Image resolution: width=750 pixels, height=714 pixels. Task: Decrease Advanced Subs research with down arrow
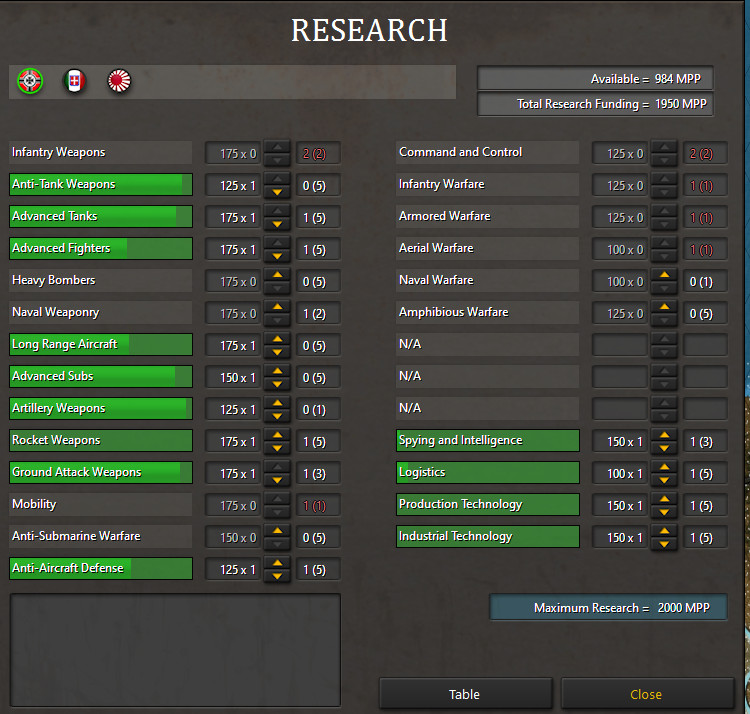click(277, 384)
